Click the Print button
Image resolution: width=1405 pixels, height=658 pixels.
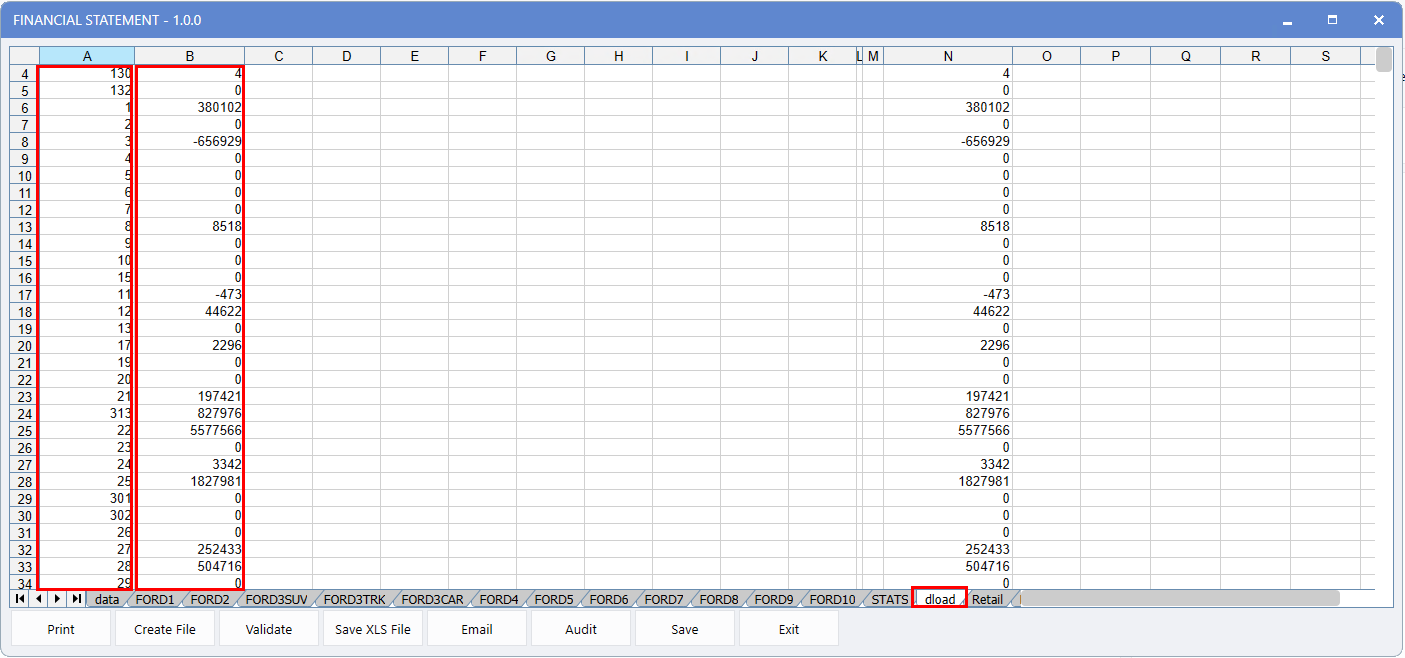coord(61,629)
